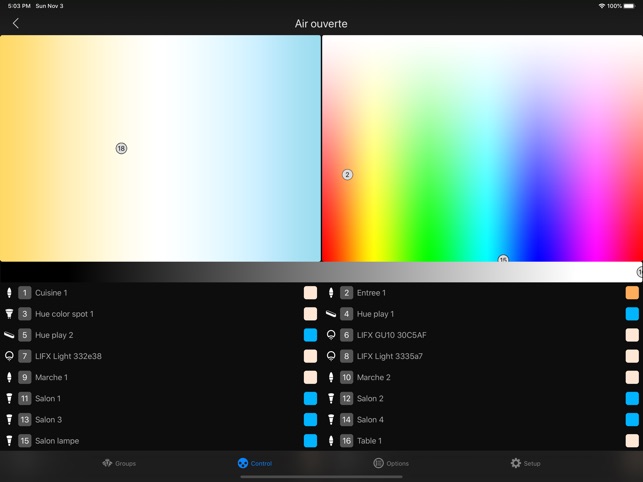Open the Options tab

[x=391, y=463]
